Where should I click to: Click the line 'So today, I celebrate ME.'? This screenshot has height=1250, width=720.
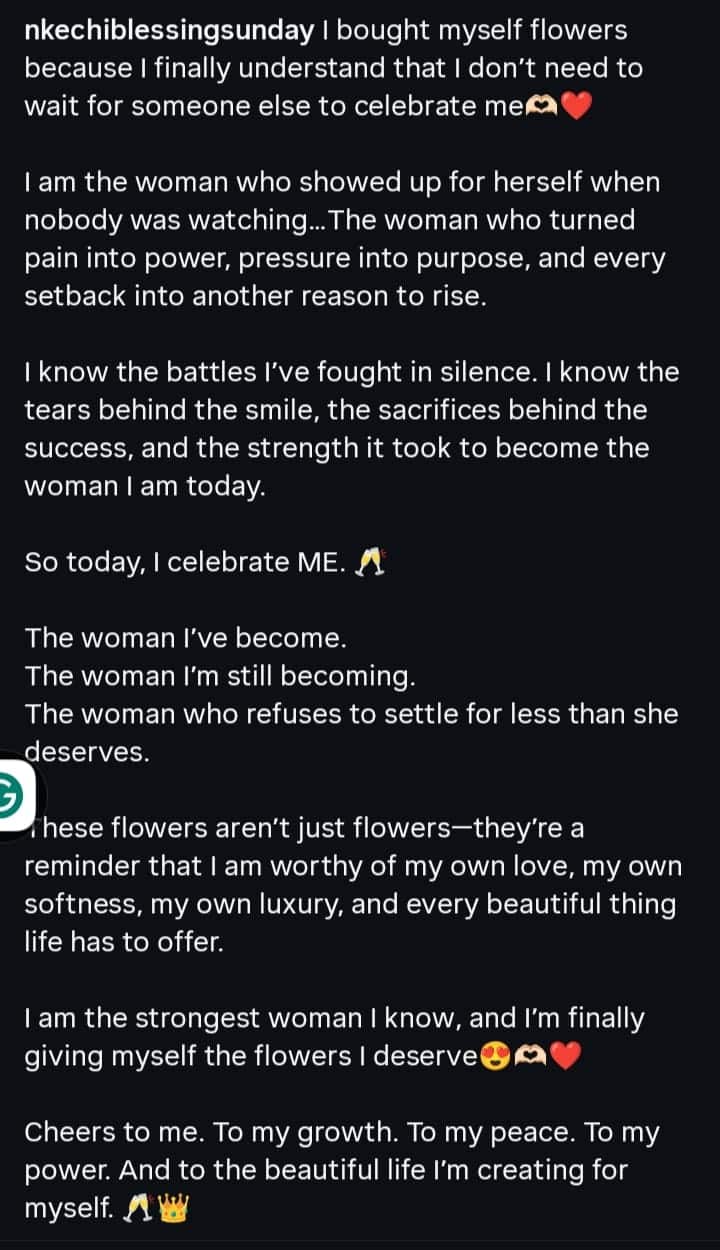click(185, 562)
